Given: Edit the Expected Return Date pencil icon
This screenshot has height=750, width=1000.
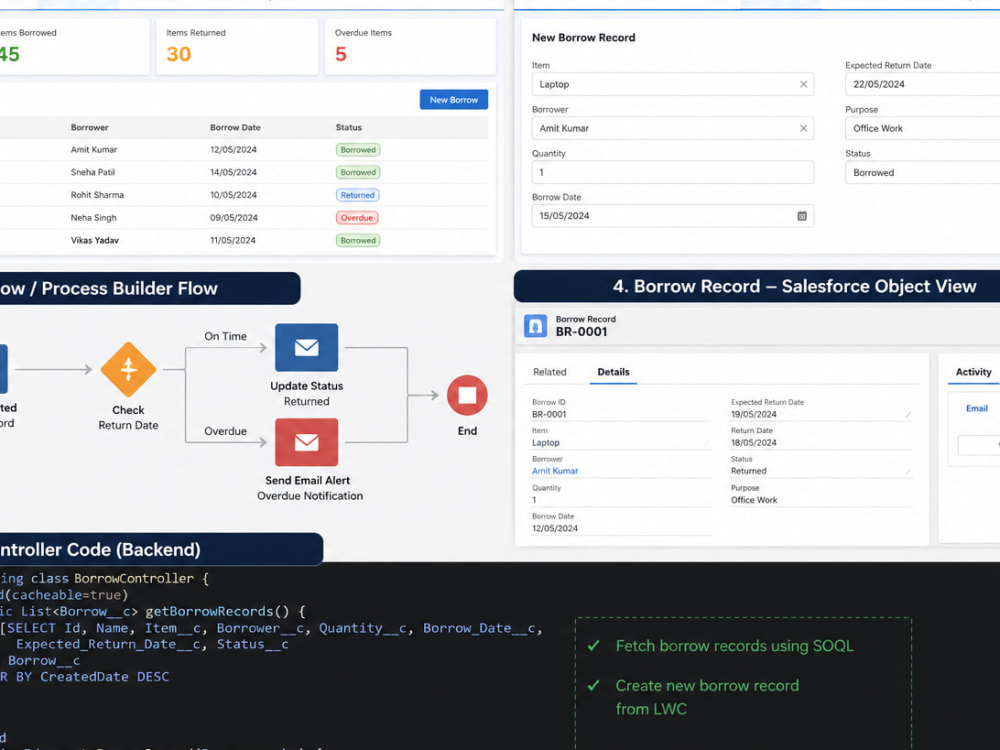Looking at the screenshot, I should click(x=908, y=415).
